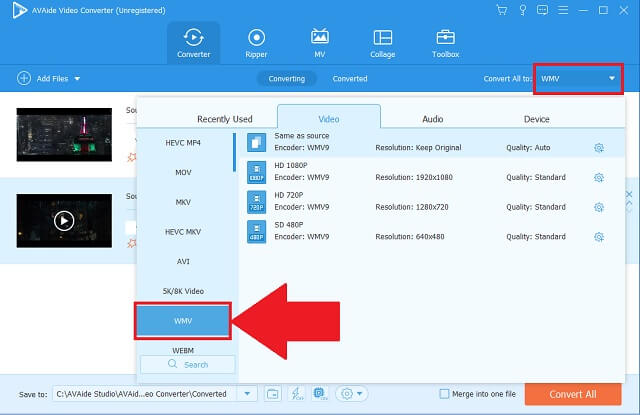Remove the second file with X
This screenshot has width=640, height=415.
(629, 194)
